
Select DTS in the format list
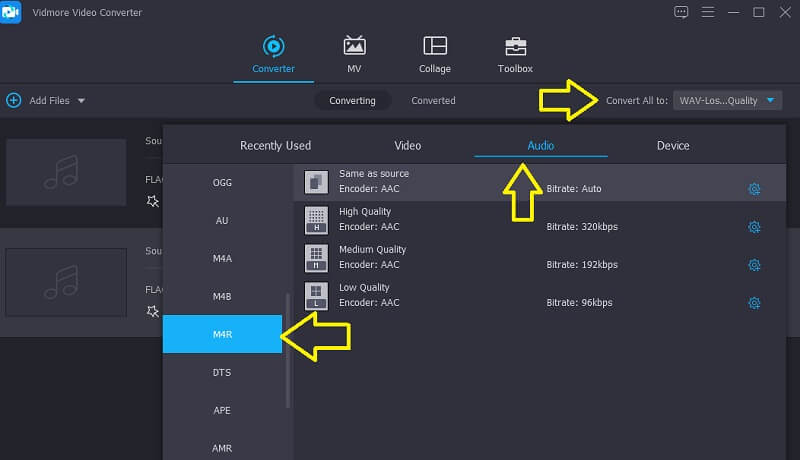222,372
